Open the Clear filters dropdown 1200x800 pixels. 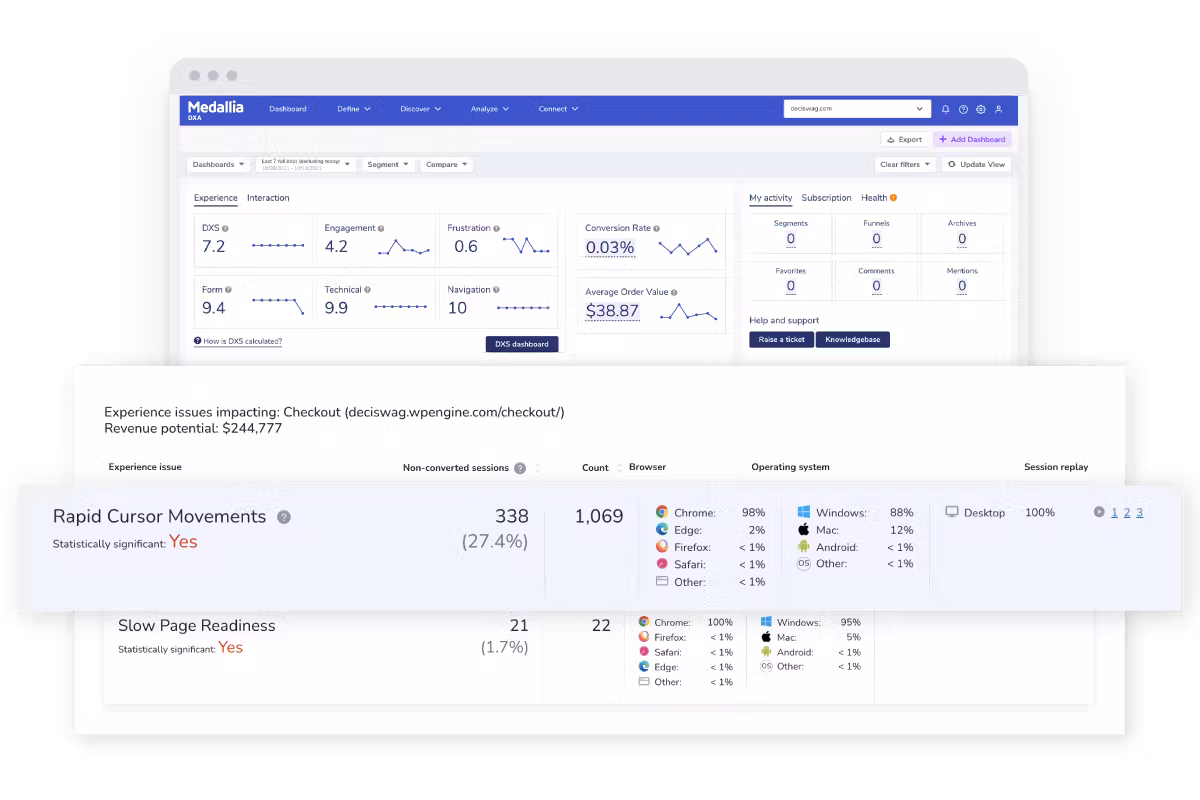[905, 165]
